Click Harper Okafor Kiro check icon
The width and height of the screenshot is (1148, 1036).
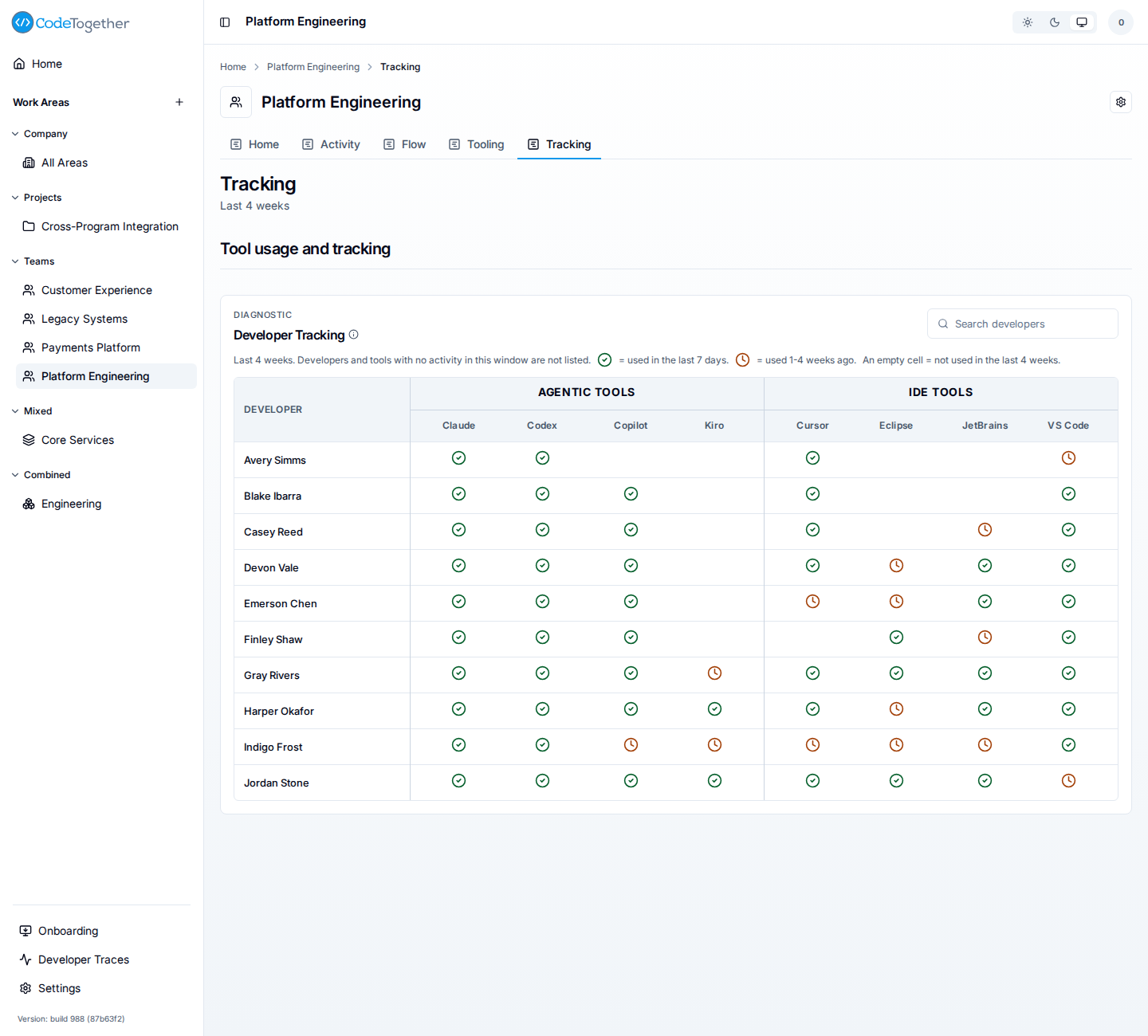[714, 709]
